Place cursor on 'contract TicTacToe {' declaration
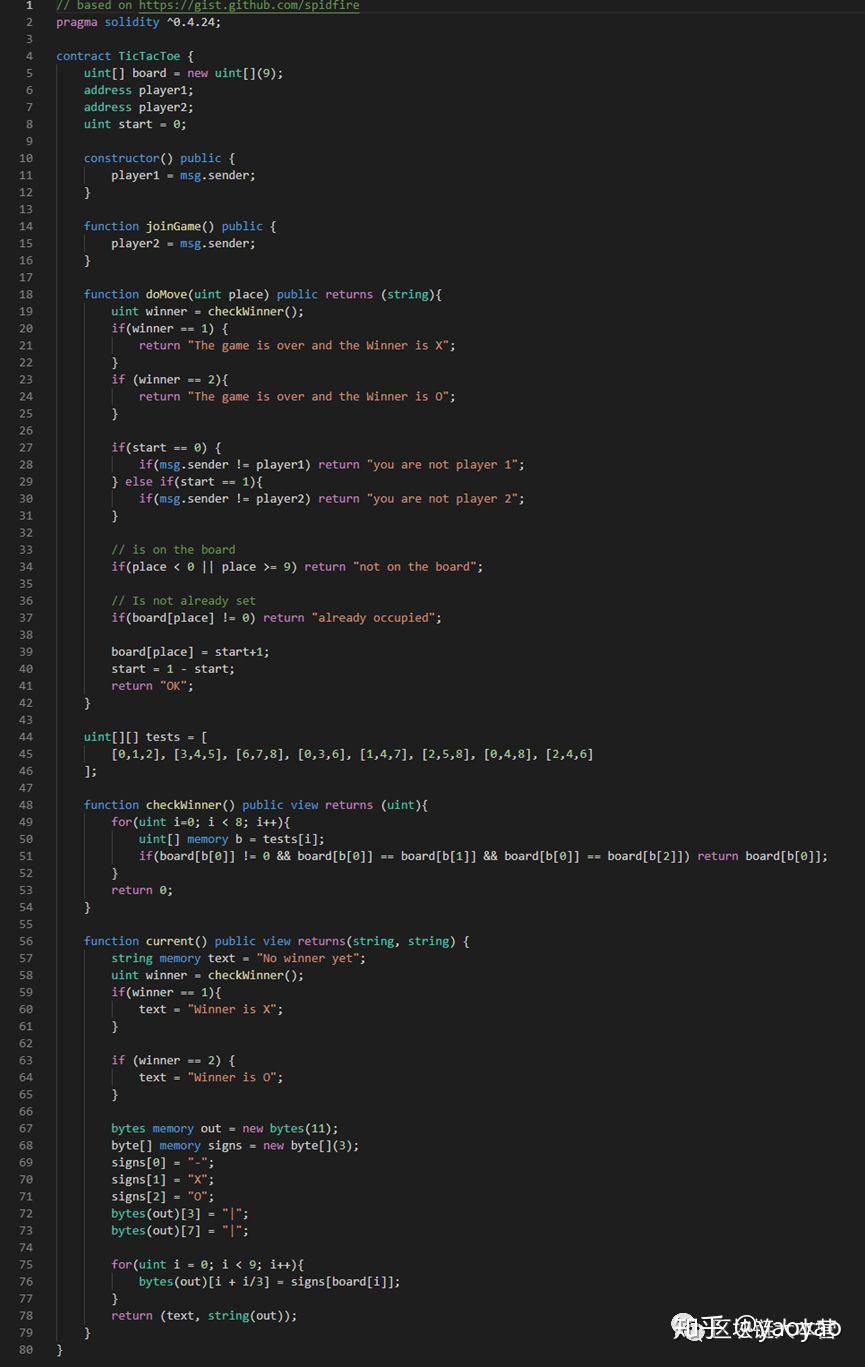The image size is (865, 1367). [x=125, y=56]
